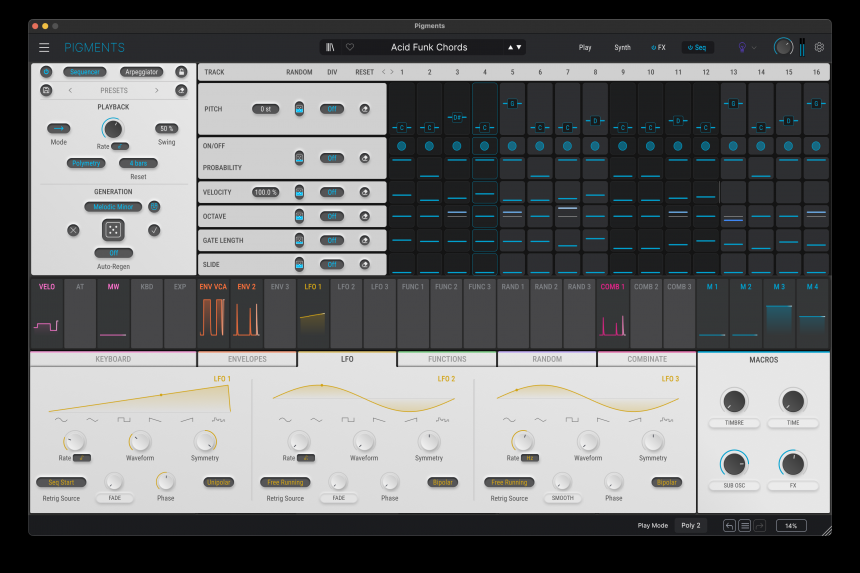Click the dice generate sequence button
This screenshot has height=573, width=860.
click(113, 230)
